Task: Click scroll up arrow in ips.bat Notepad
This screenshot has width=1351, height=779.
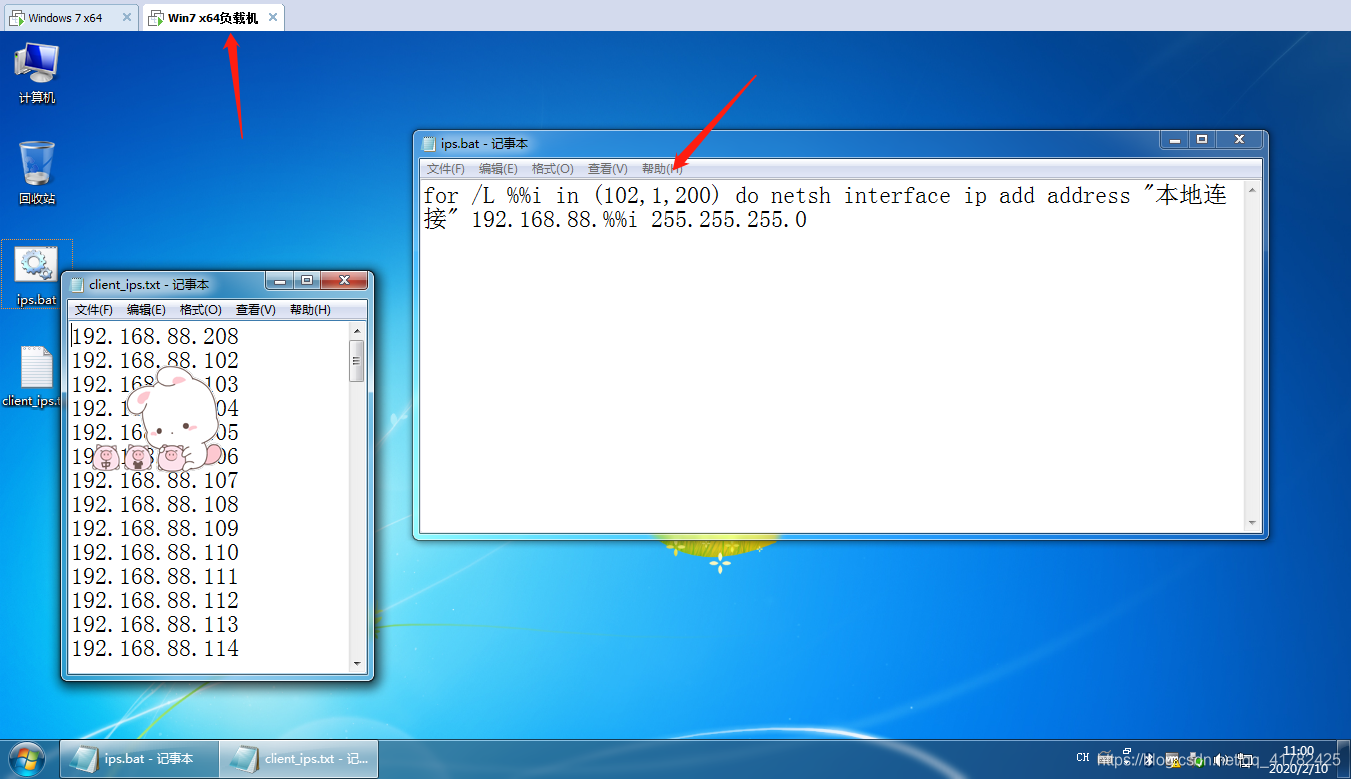Action: (1252, 190)
